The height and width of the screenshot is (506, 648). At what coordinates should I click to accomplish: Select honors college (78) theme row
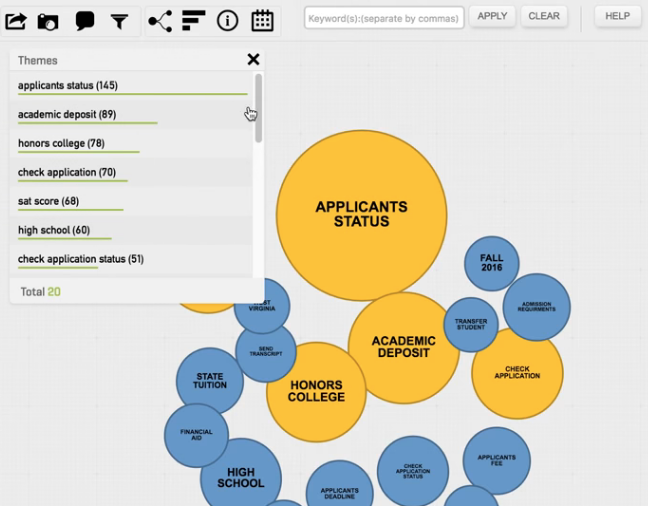point(131,144)
